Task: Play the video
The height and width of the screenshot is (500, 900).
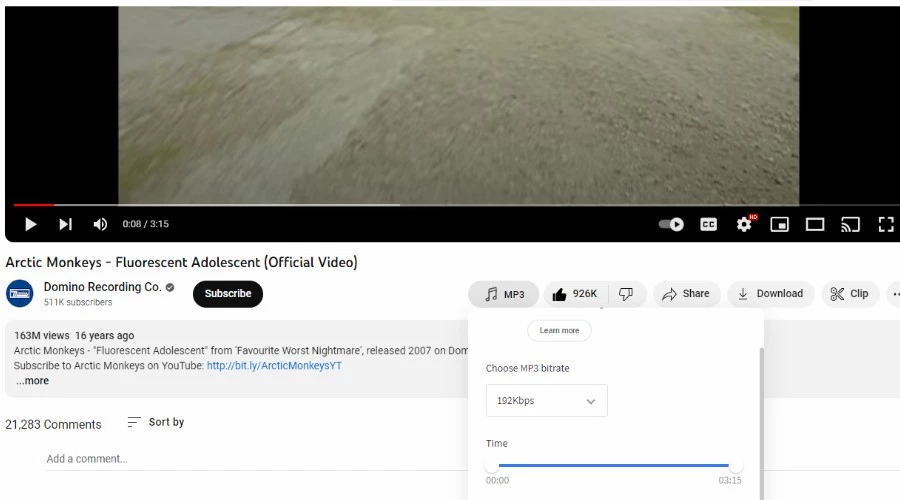Action: click(30, 224)
